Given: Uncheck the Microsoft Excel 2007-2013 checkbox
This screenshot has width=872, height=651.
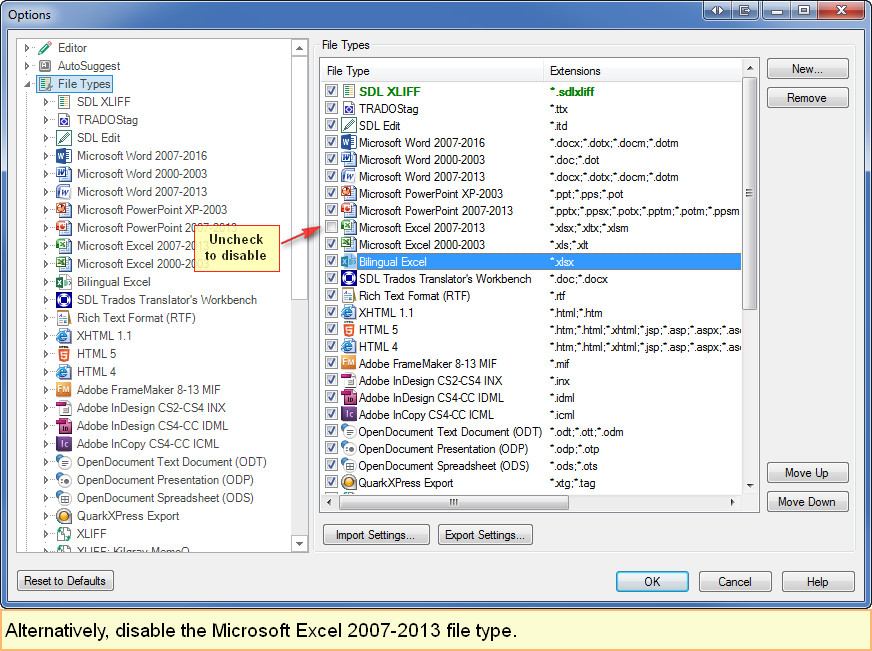Looking at the screenshot, I should tap(333, 227).
